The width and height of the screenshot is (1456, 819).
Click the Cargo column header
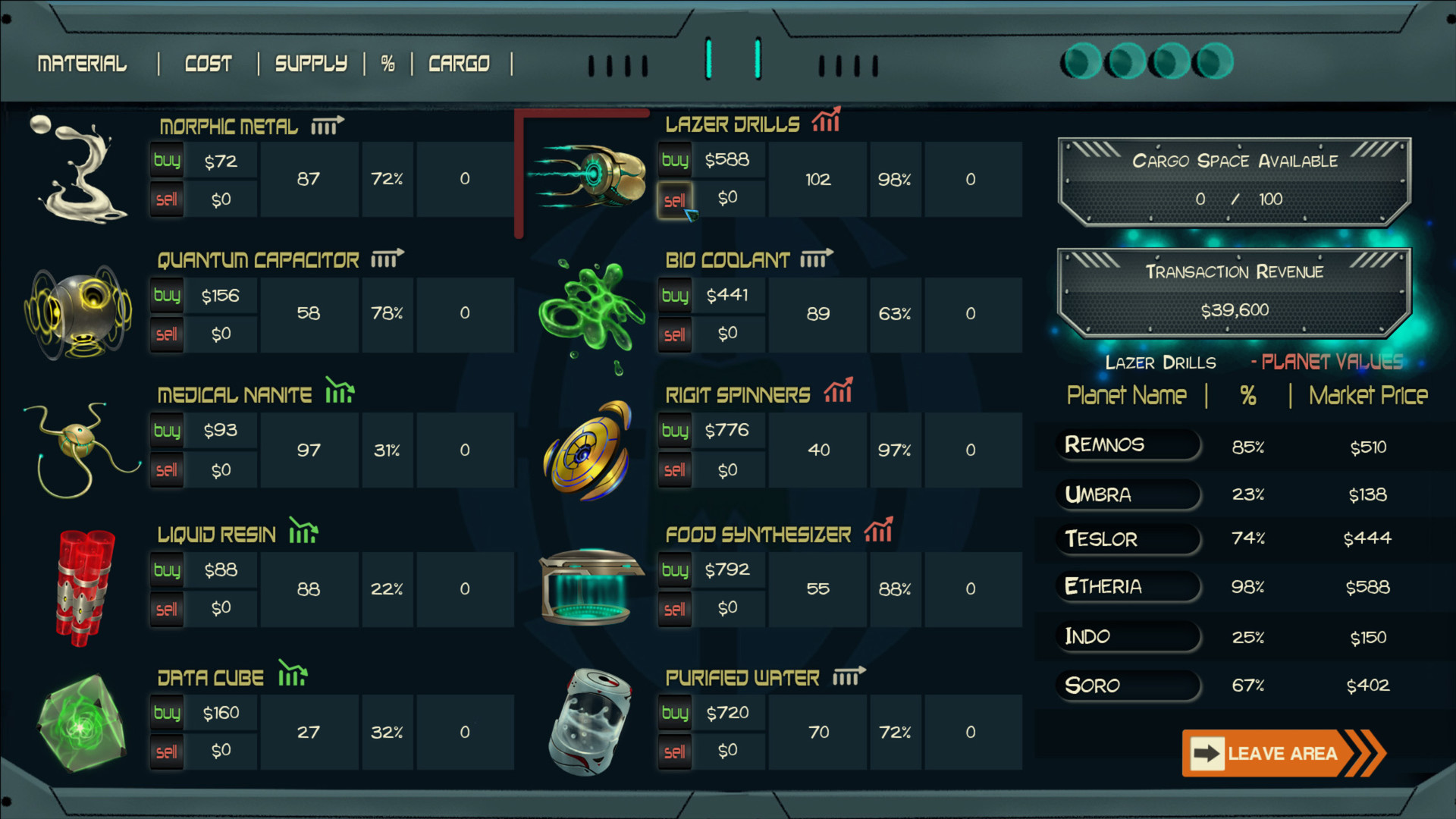[x=460, y=64]
